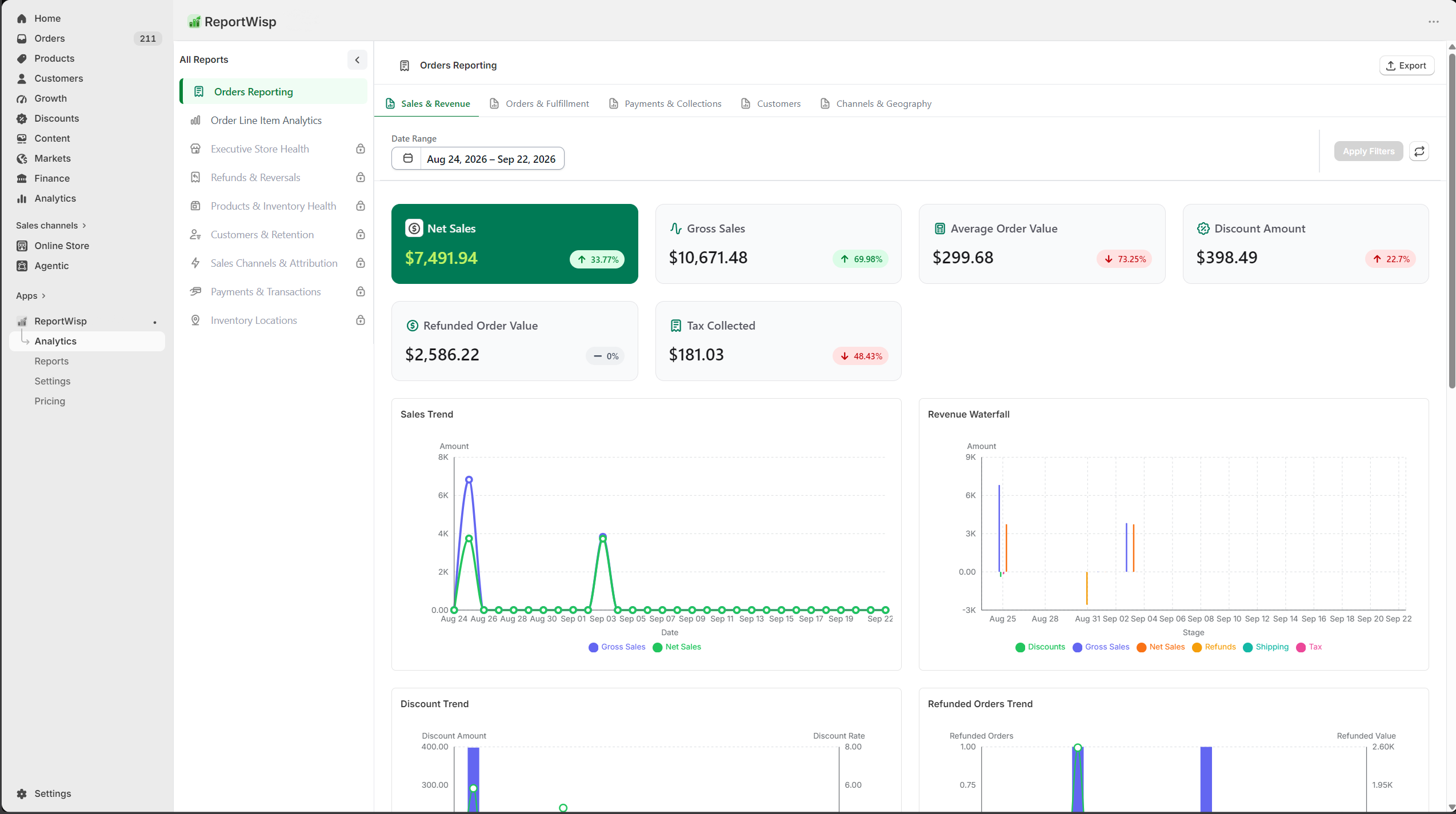Image resolution: width=1456 pixels, height=814 pixels.
Task: Click the lock icon beside Inventory Locations
Action: pyautogui.click(x=361, y=320)
